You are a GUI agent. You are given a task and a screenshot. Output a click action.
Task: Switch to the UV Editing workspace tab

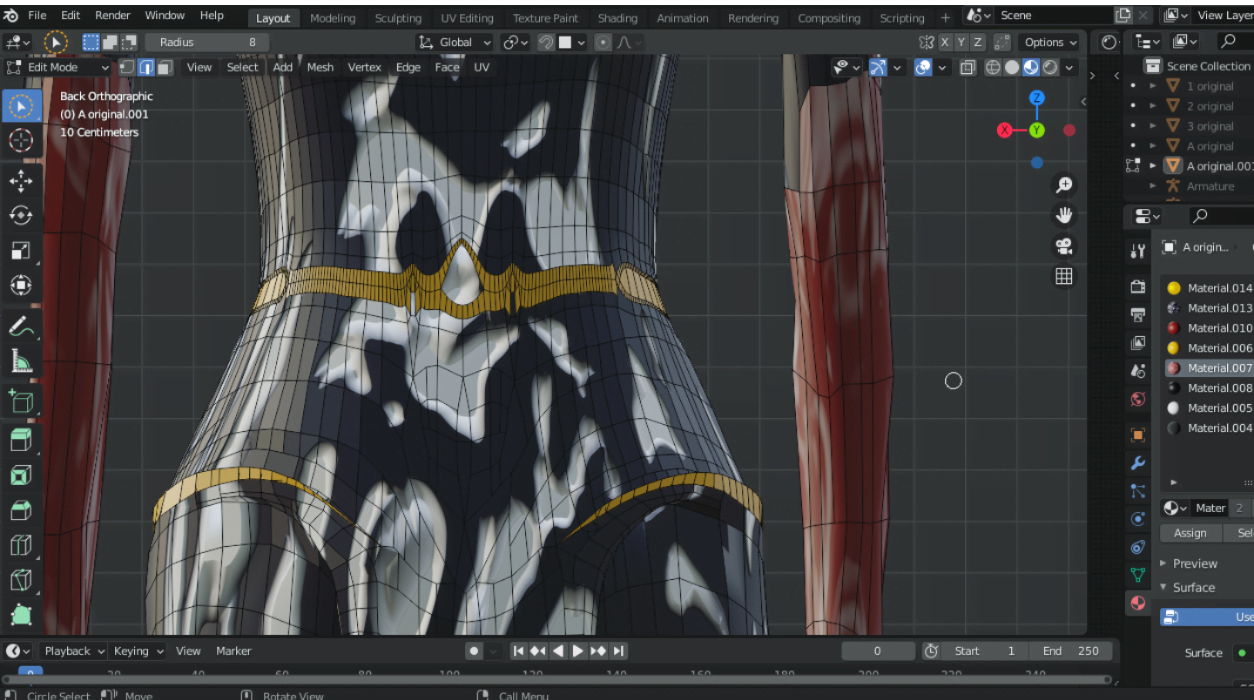[x=467, y=18]
